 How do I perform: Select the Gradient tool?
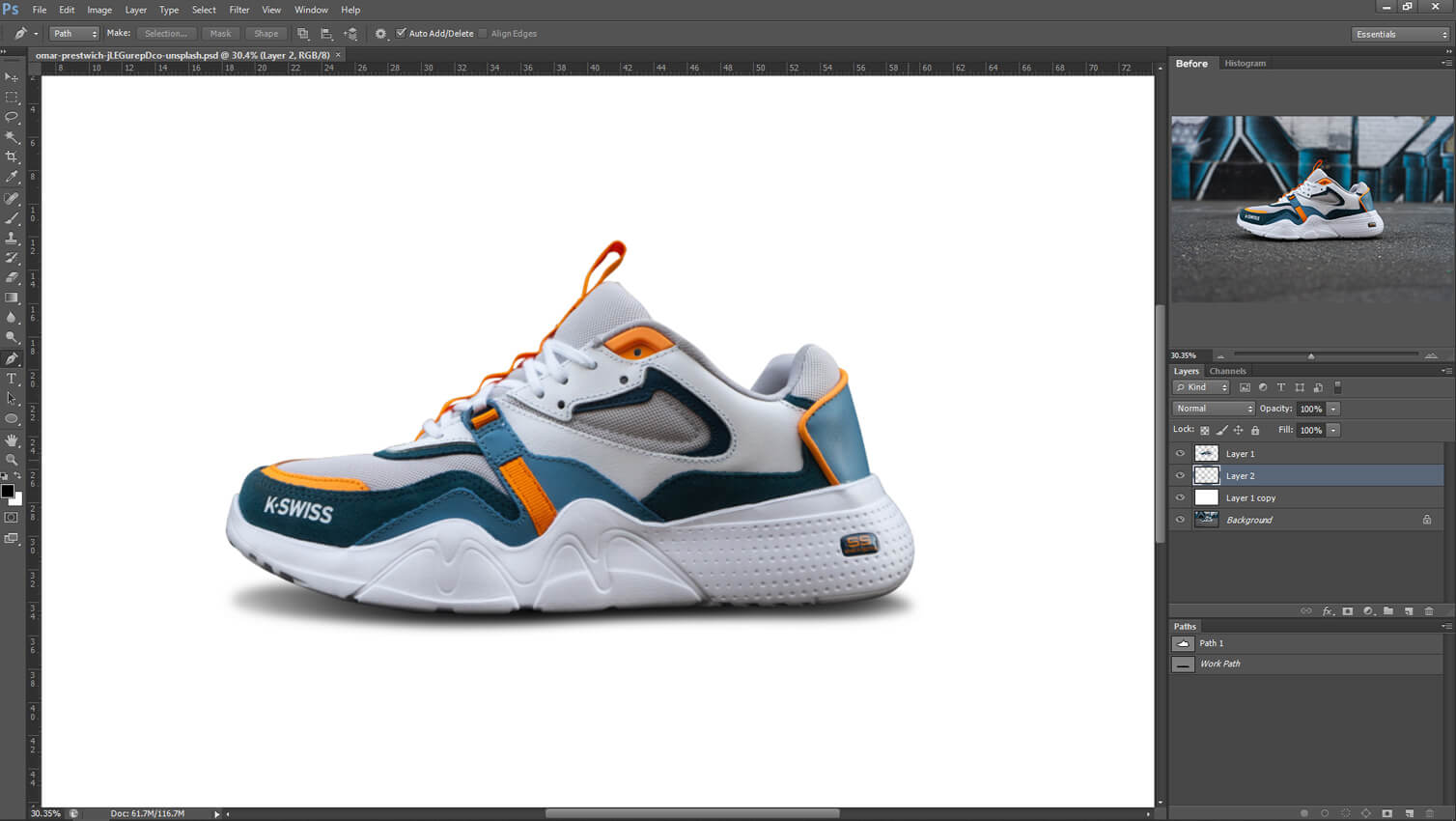pyautogui.click(x=12, y=297)
